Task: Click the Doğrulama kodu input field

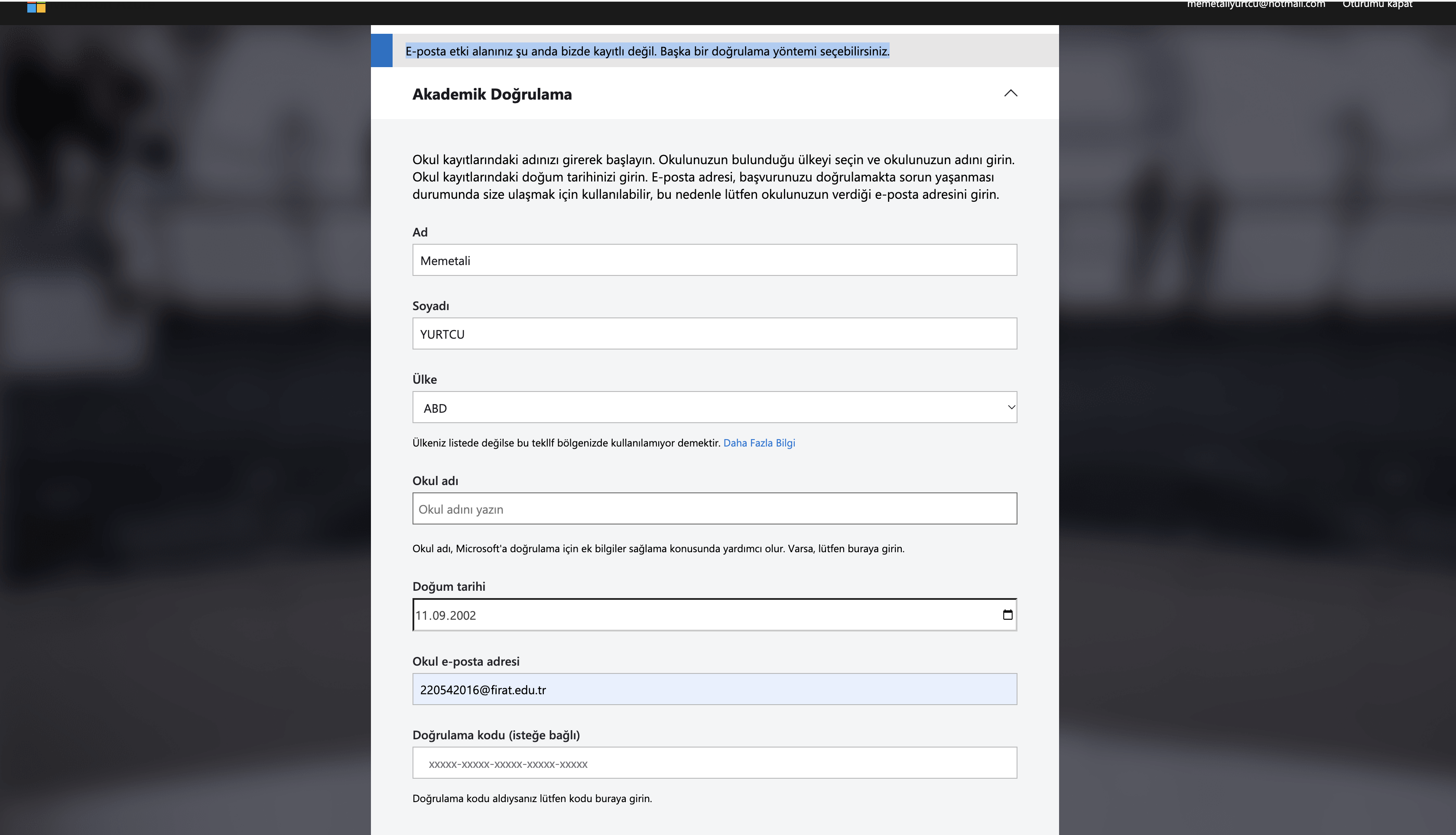Action: (714, 763)
